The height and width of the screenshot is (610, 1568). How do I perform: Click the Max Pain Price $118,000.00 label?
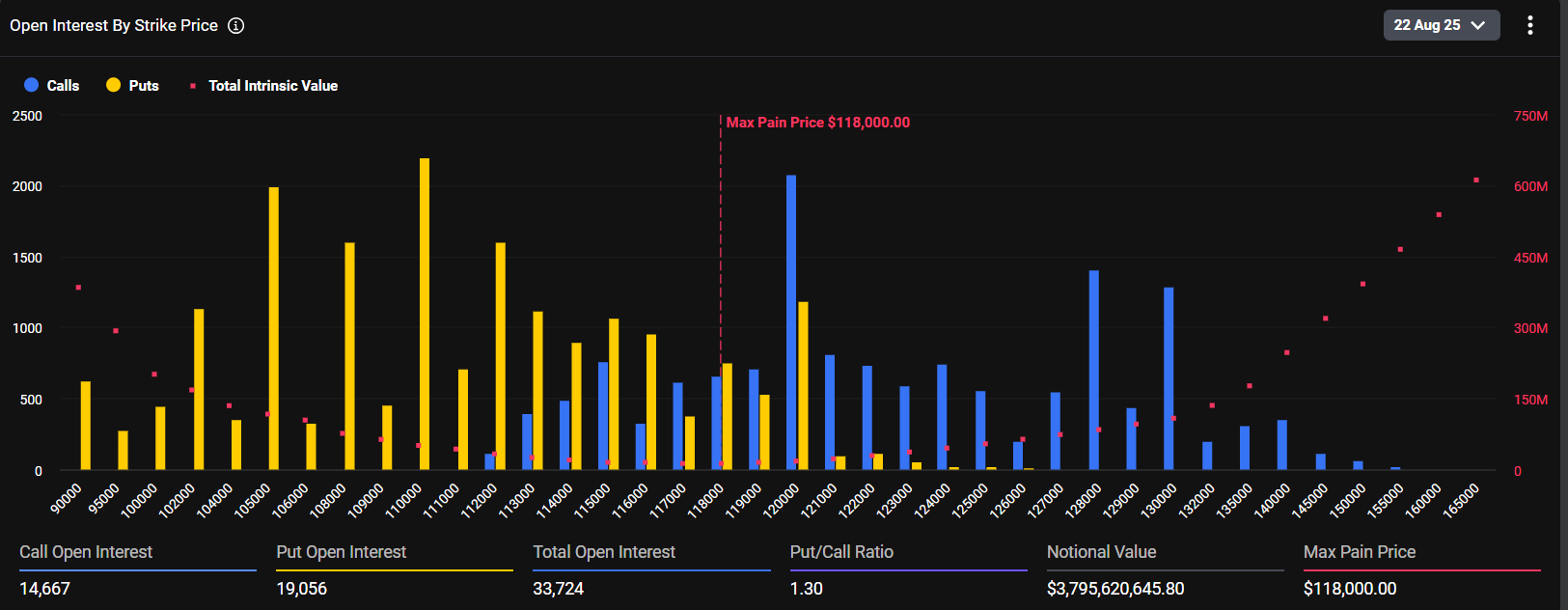coord(817,123)
